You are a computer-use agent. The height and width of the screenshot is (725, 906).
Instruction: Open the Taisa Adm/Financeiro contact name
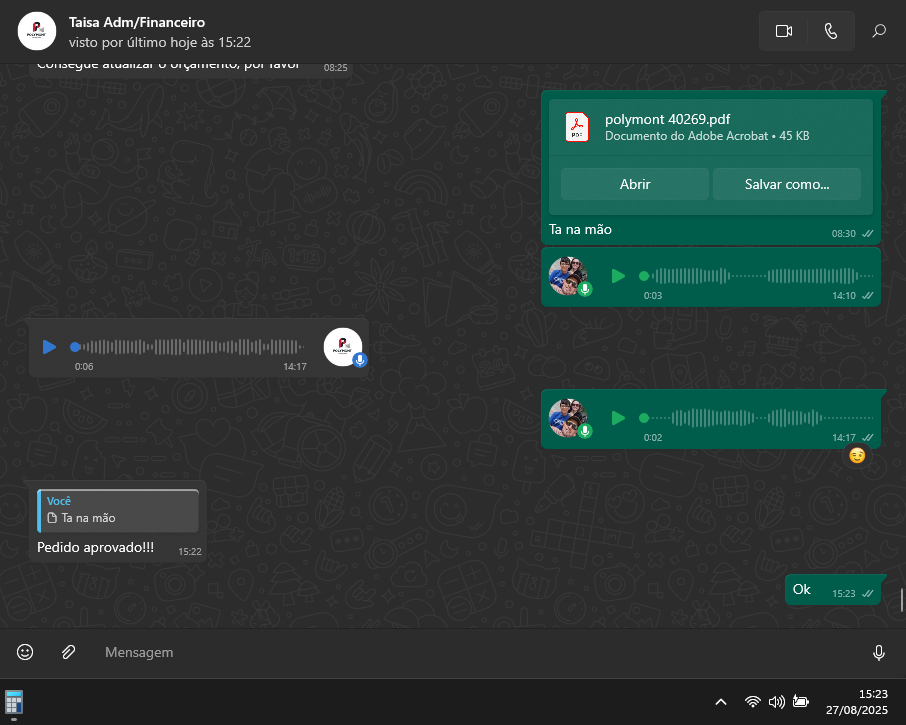137,22
